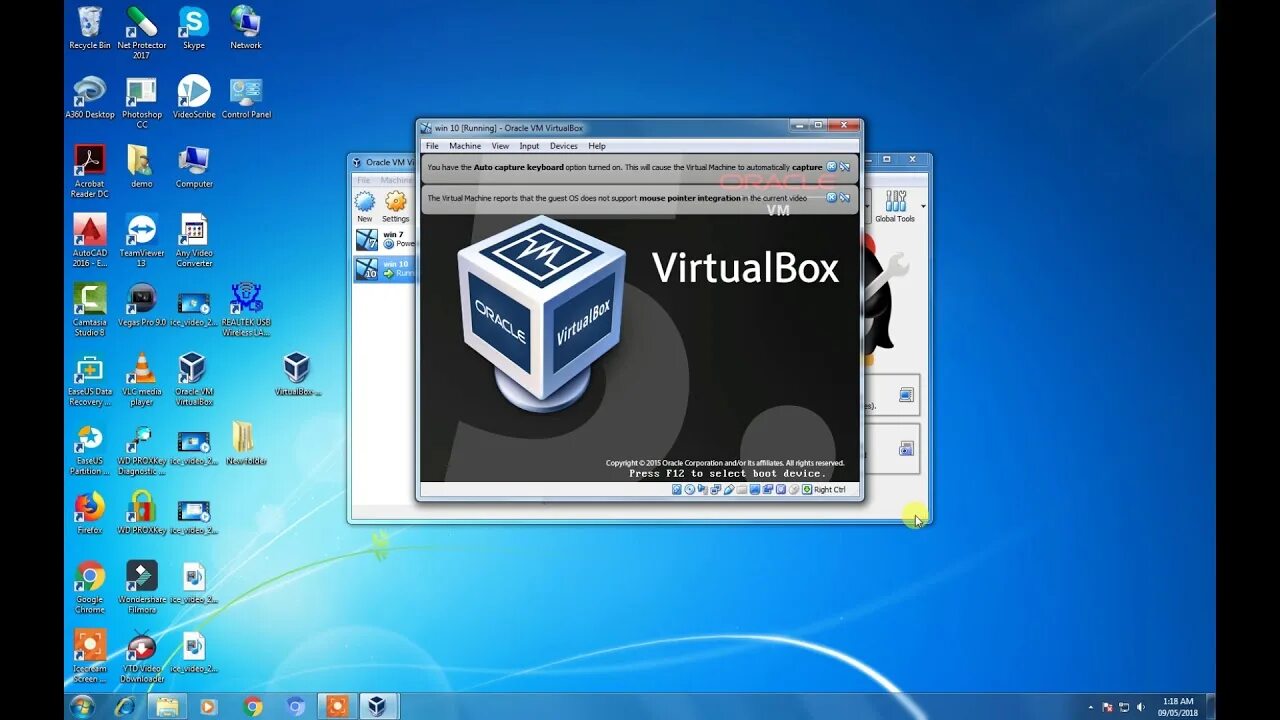Open the Machine menu of the win 10 VM window
This screenshot has width=1280, height=720.
tap(465, 146)
